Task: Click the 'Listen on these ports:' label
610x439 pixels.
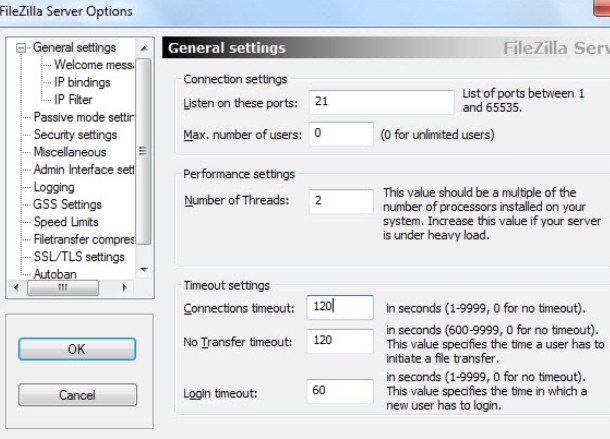Action: [240, 104]
